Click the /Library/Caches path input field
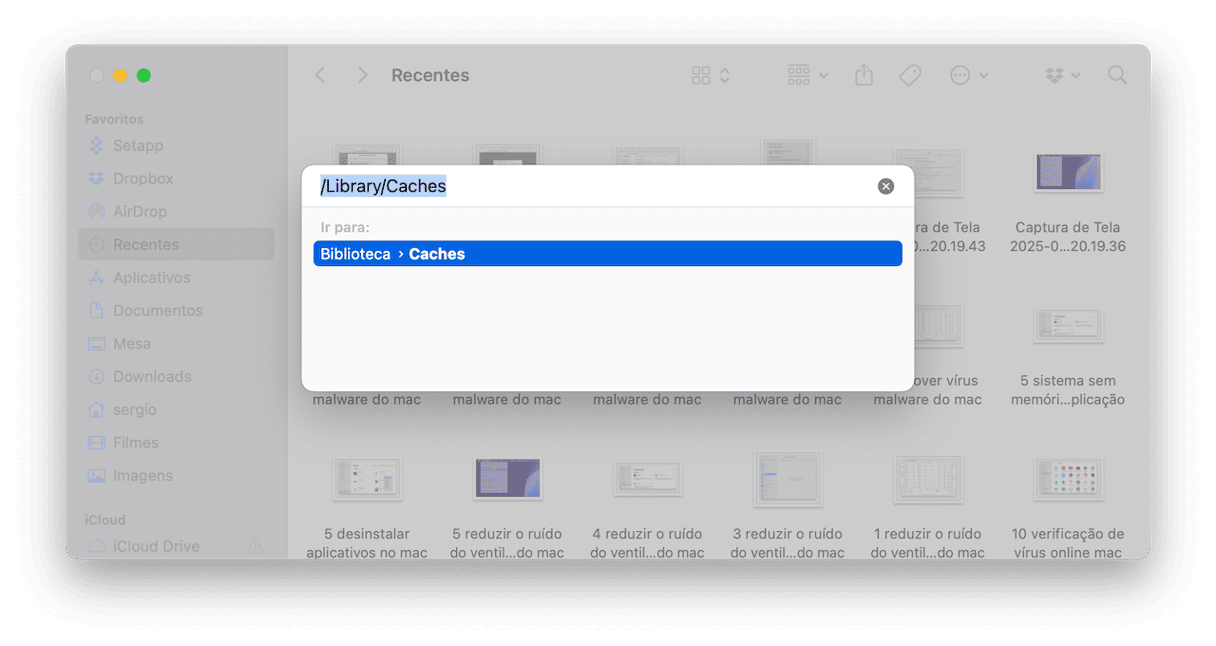Screen dimensions: 1216x646 (592, 186)
